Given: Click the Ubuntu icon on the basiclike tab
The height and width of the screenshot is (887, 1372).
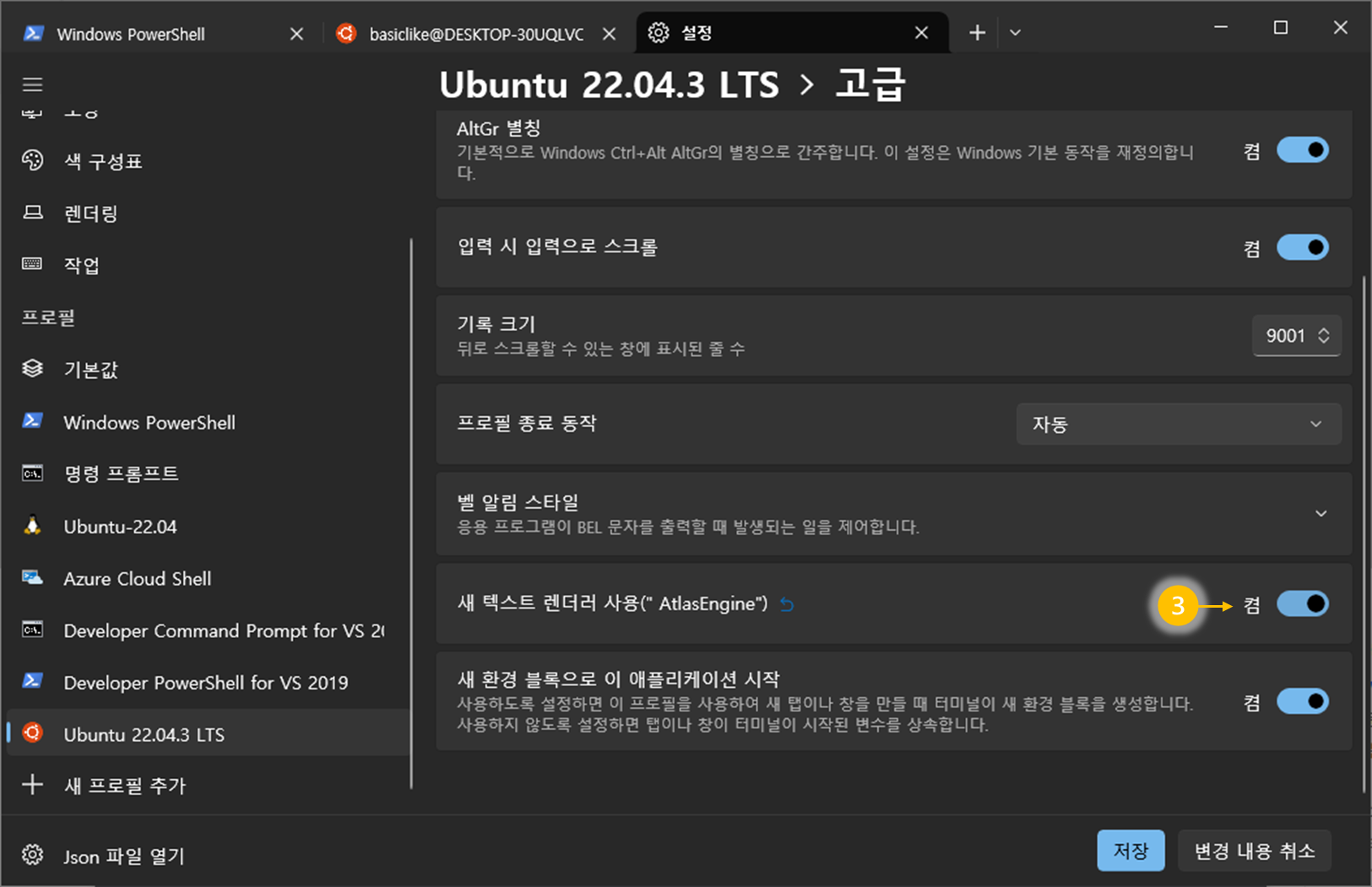Looking at the screenshot, I should (346, 33).
